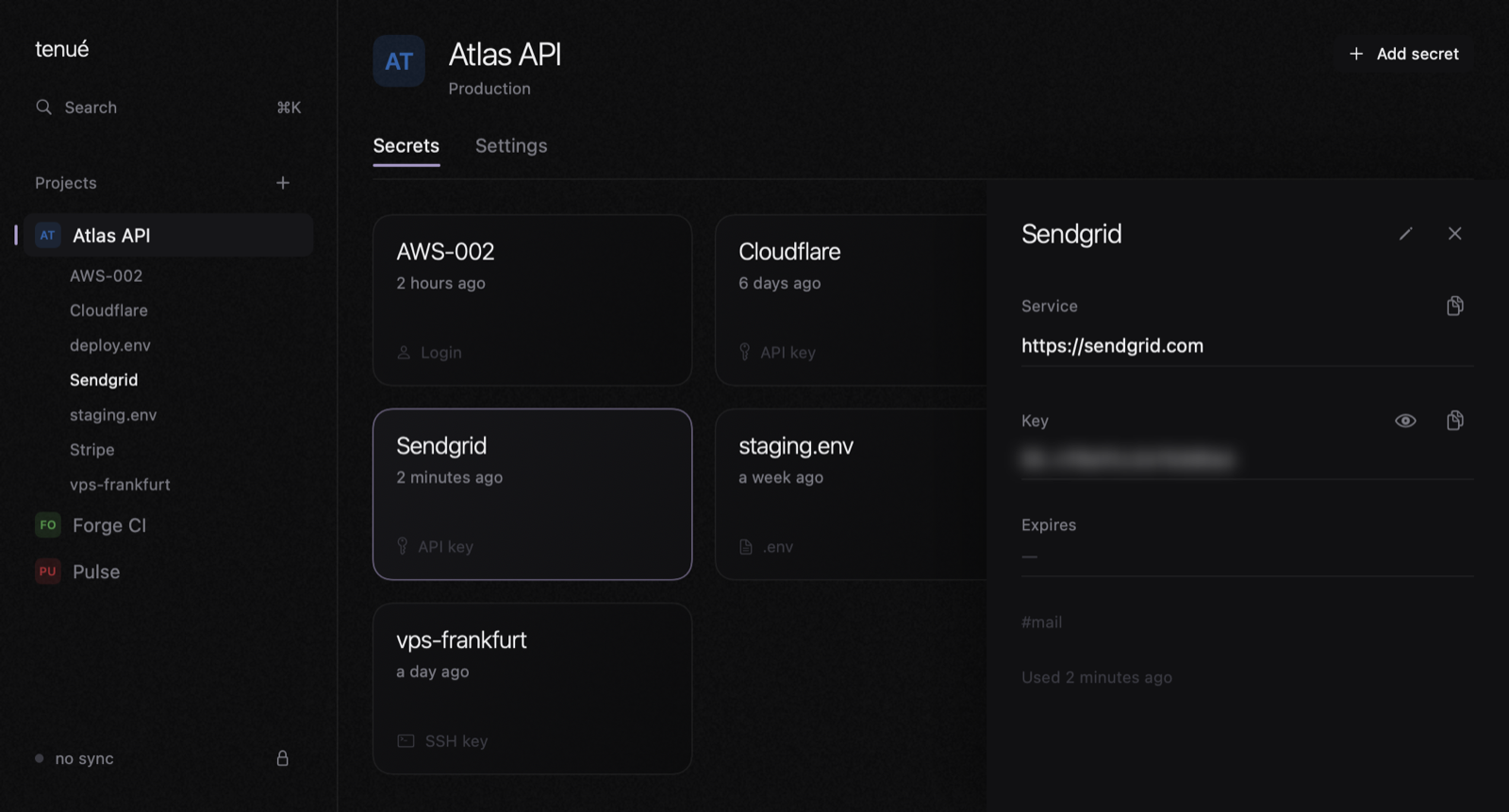Image resolution: width=1509 pixels, height=812 pixels.
Task: Click '2 hours ago' on AWS-002 card
Action: (x=440, y=283)
